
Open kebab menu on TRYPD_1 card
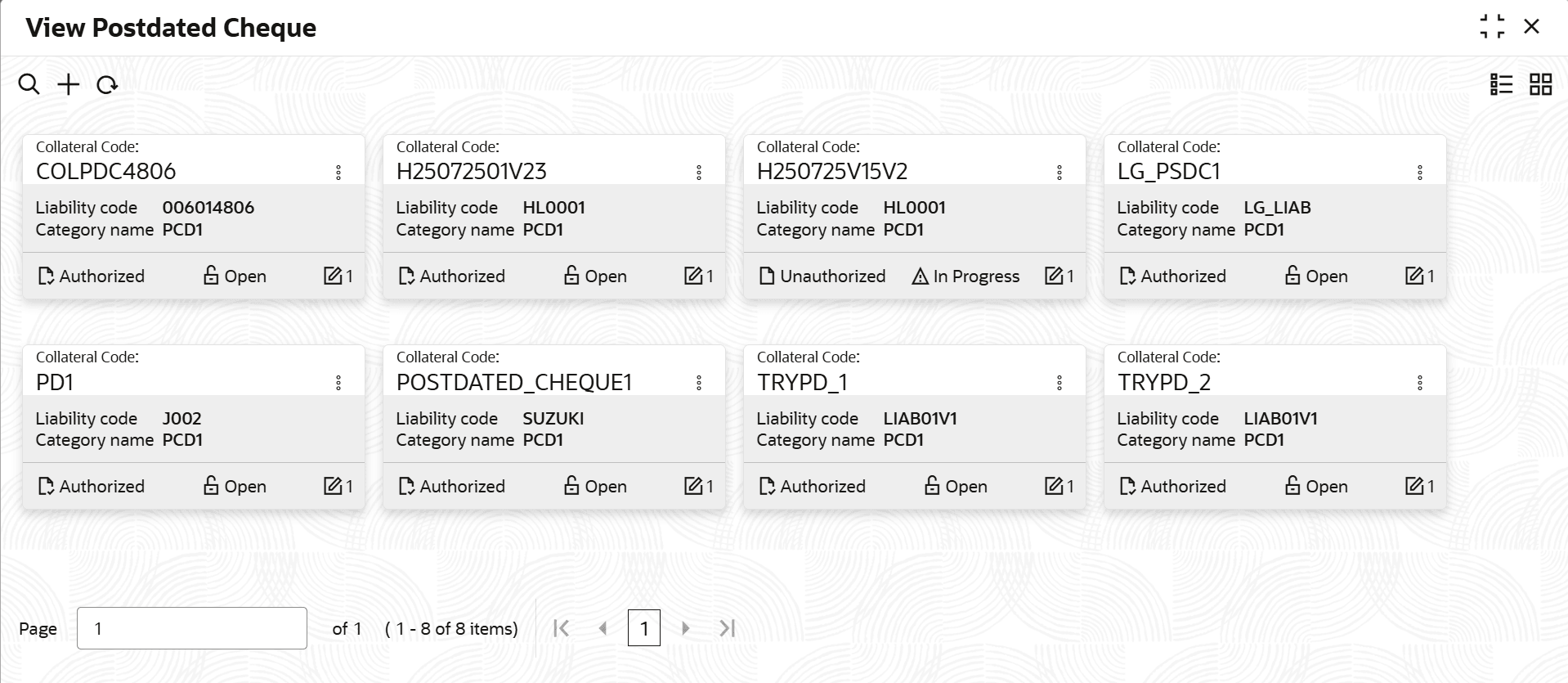tap(1060, 383)
